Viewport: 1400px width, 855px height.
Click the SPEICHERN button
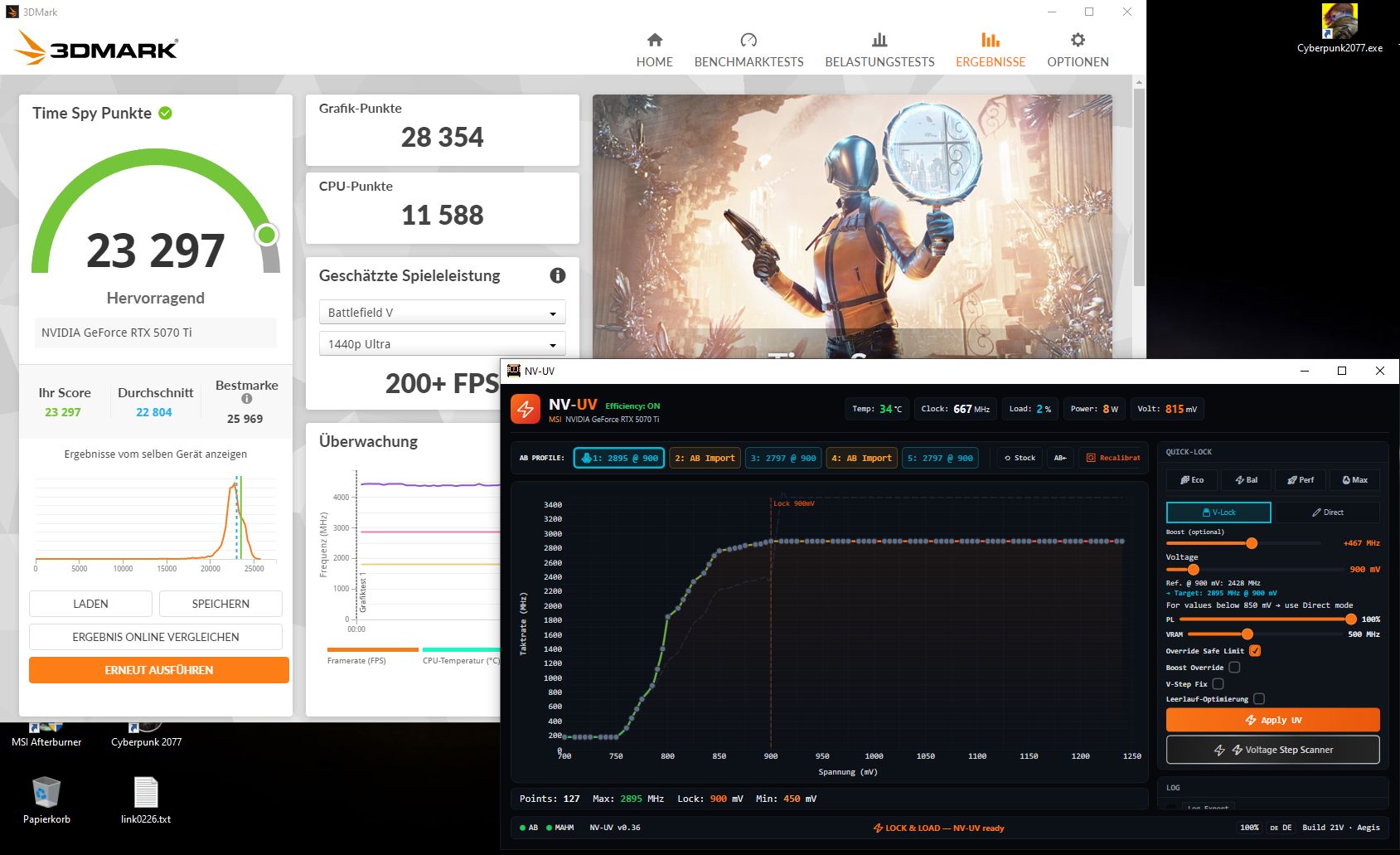[220, 604]
